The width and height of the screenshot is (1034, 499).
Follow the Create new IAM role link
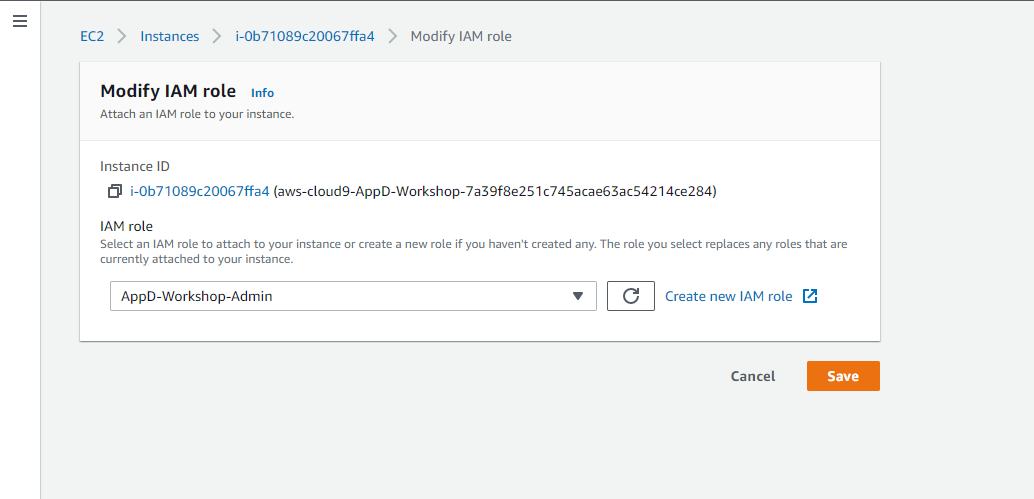[728, 296]
